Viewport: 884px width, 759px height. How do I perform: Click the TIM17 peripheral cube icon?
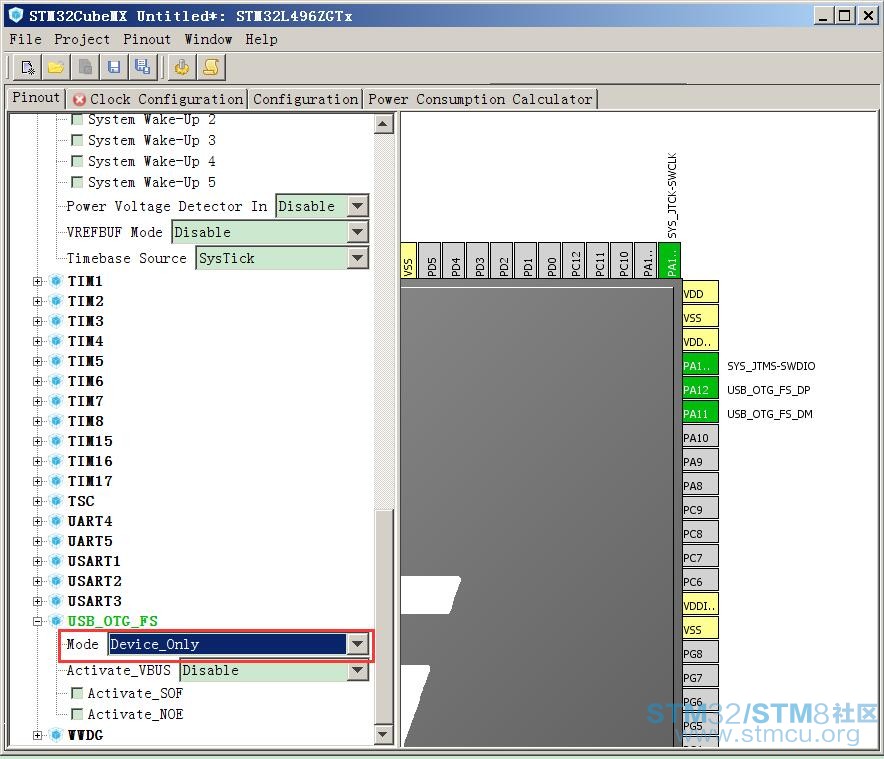tap(56, 481)
